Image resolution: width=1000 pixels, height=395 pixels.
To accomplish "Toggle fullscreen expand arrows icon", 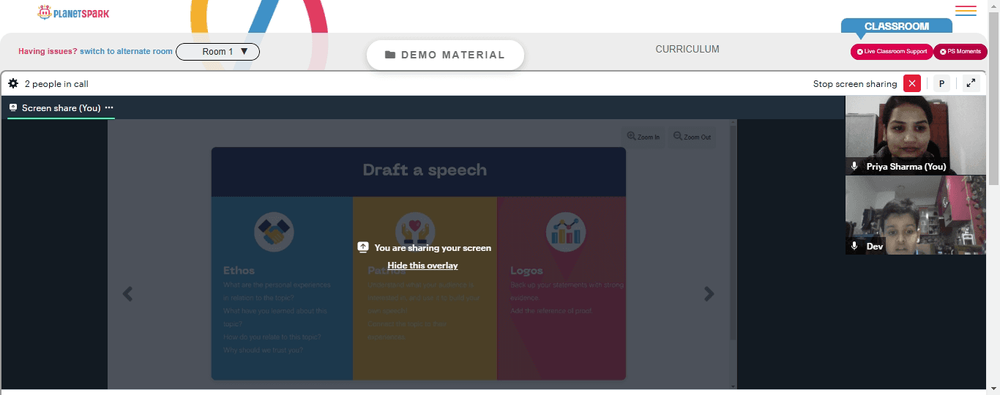I will (971, 84).
